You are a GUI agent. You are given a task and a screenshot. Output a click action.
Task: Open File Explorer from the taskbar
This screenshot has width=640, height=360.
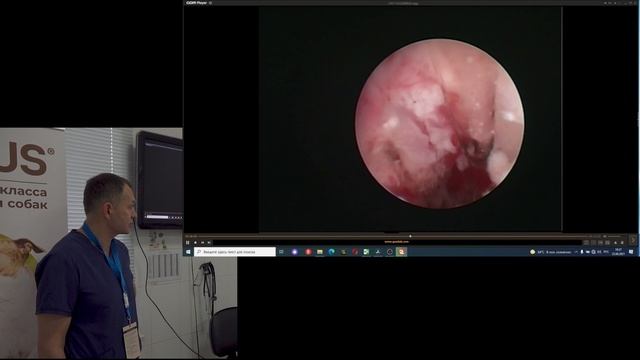[x=320, y=252]
